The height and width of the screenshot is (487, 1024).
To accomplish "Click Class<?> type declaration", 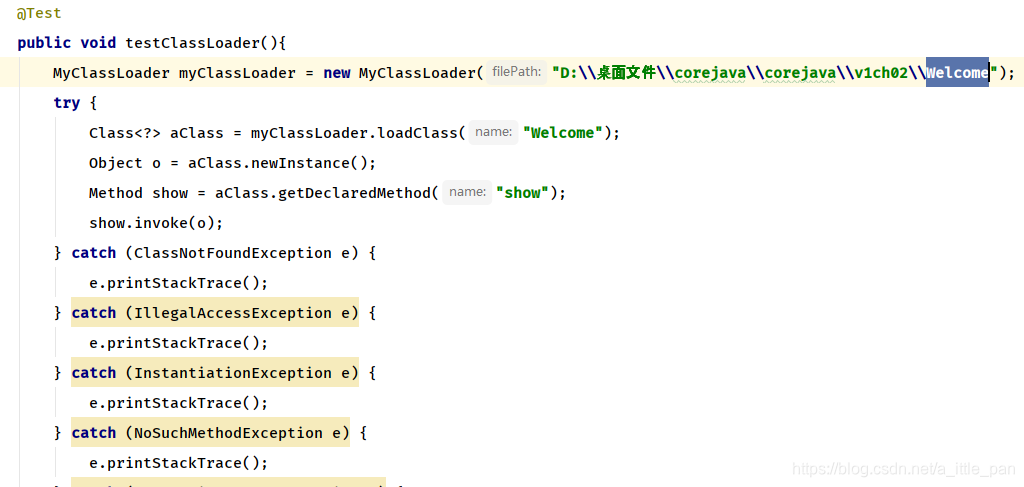I will click(125, 133).
